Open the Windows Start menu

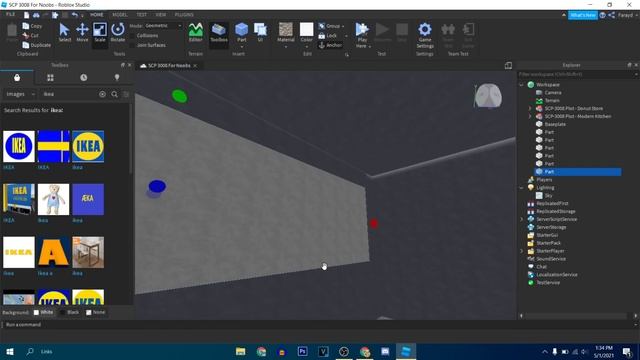tap(10, 351)
